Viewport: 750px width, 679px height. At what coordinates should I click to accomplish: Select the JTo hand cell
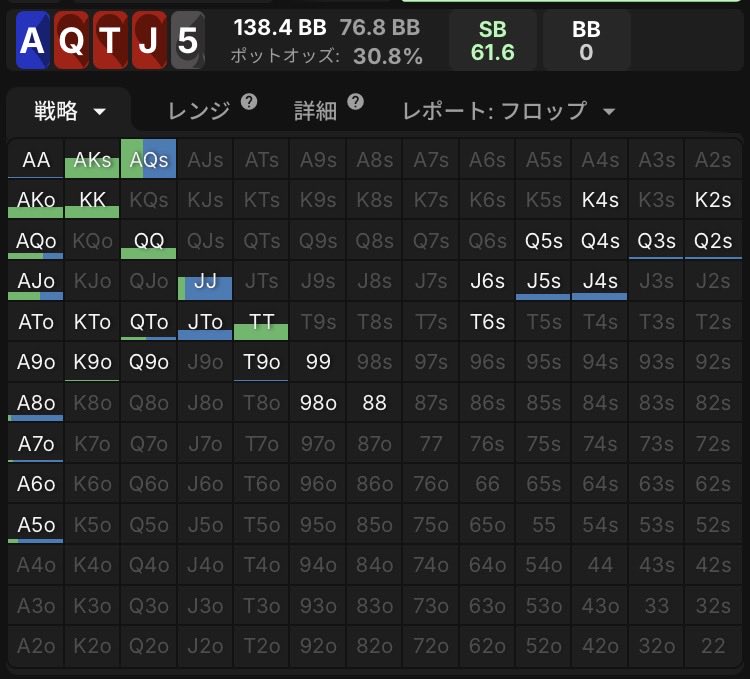(205, 321)
